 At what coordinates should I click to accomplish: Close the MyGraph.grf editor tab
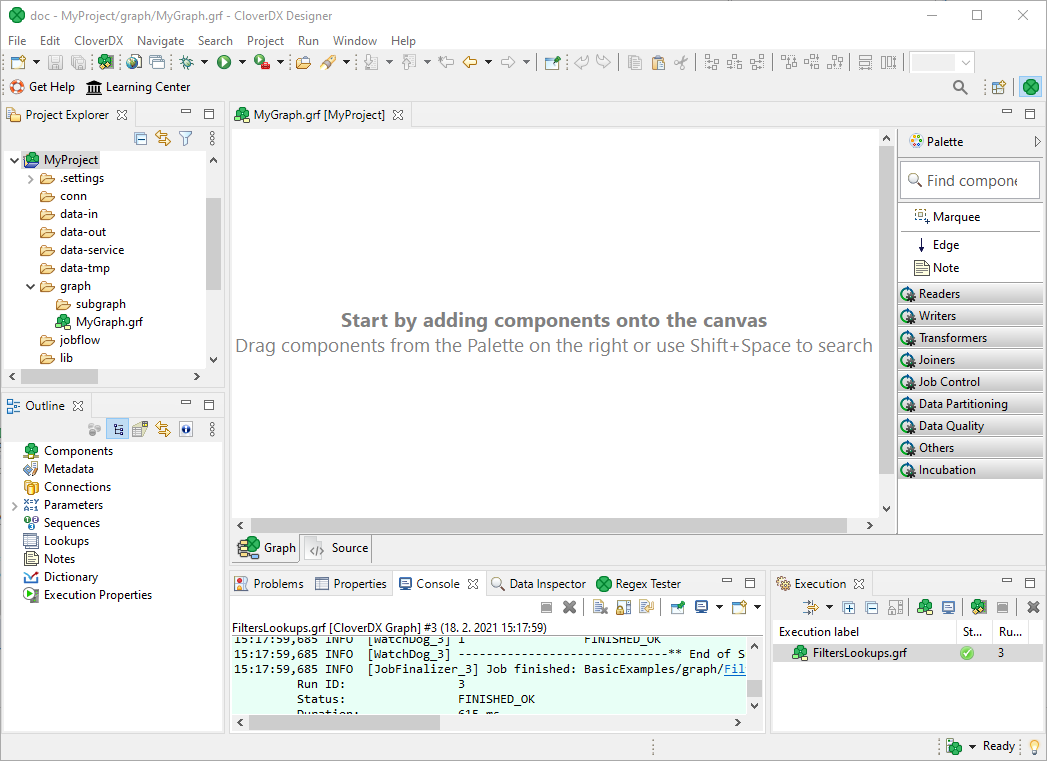[398, 115]
